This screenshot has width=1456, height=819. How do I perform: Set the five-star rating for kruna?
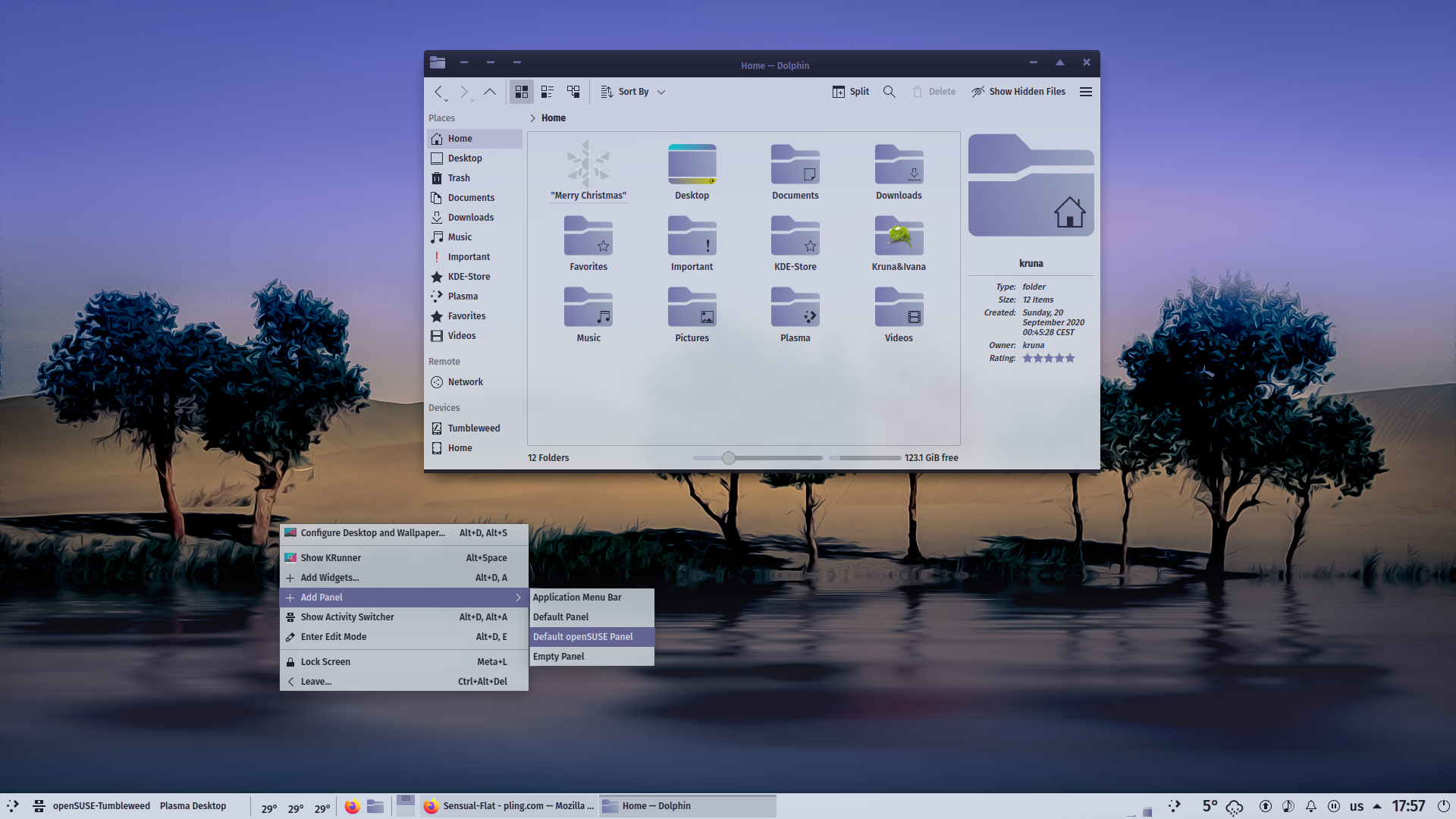click(x=1070, y=358)
